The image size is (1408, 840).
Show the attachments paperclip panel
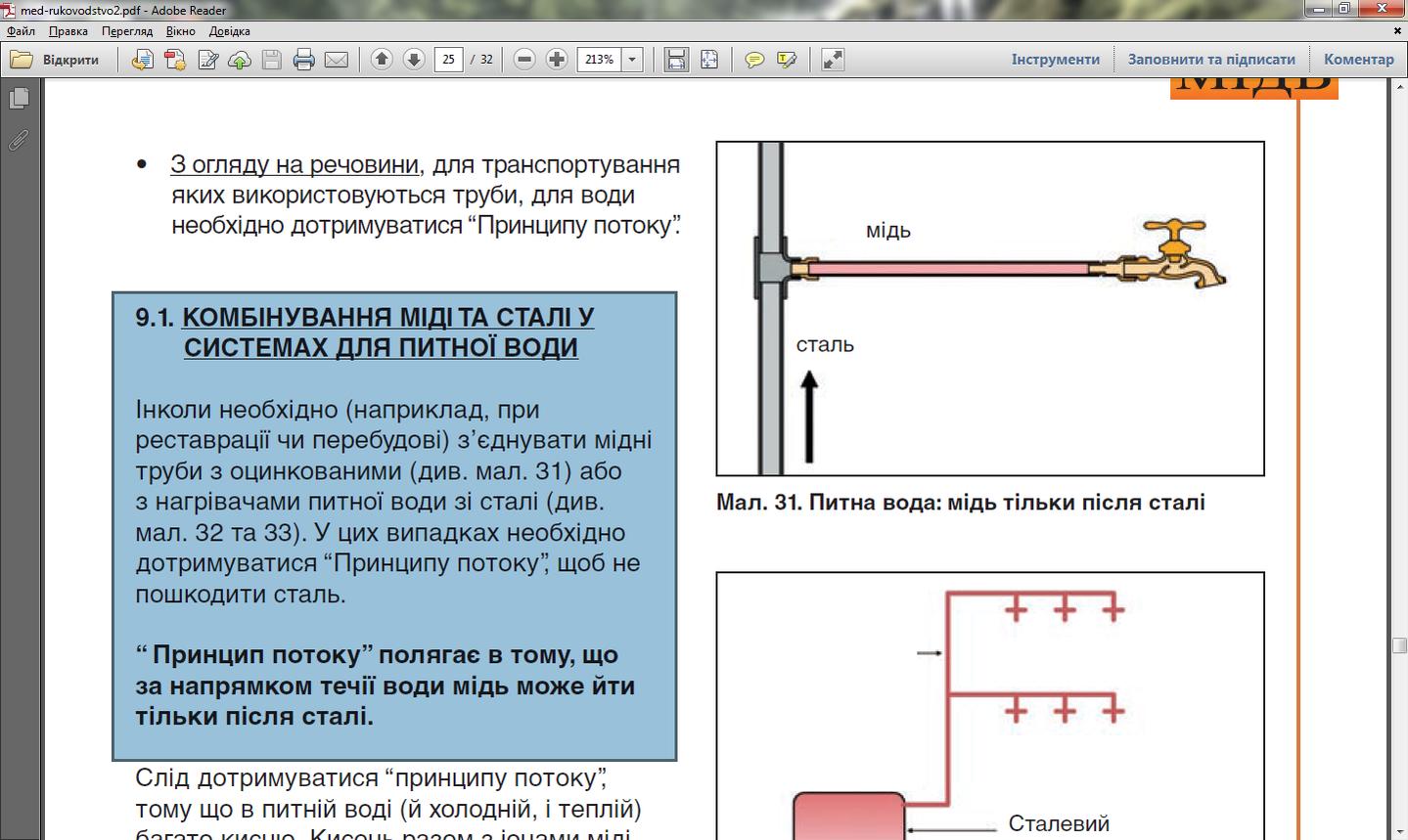(x=18, y=141)
